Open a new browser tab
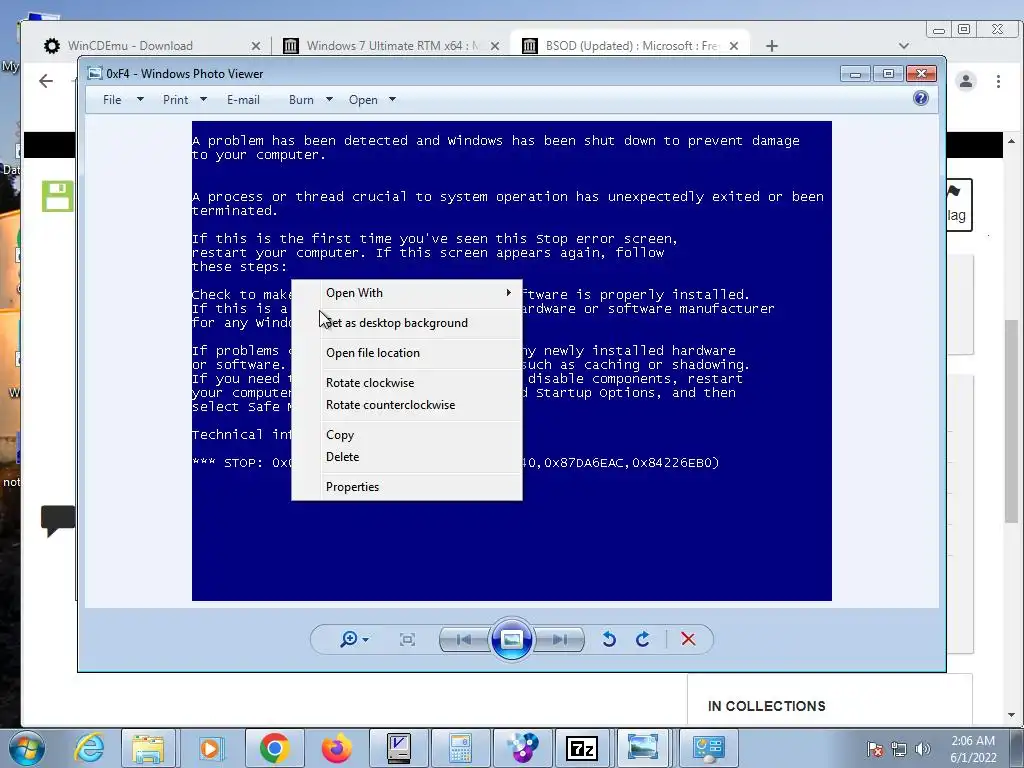 pos(771,46)
